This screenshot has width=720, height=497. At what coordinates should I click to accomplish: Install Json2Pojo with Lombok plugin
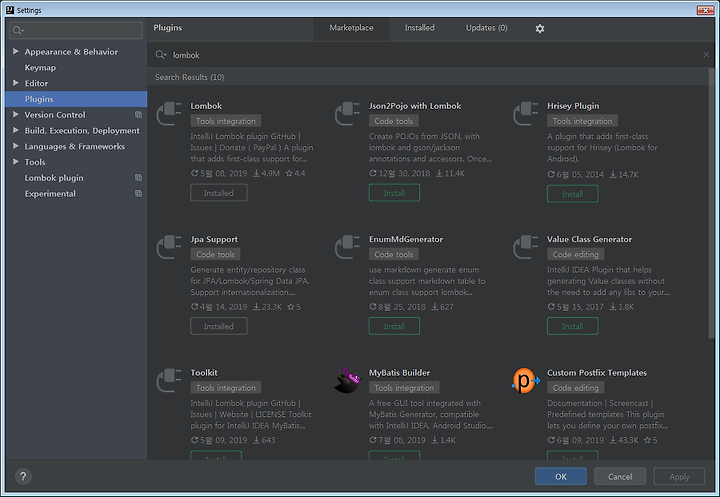(x=394, y=193)
